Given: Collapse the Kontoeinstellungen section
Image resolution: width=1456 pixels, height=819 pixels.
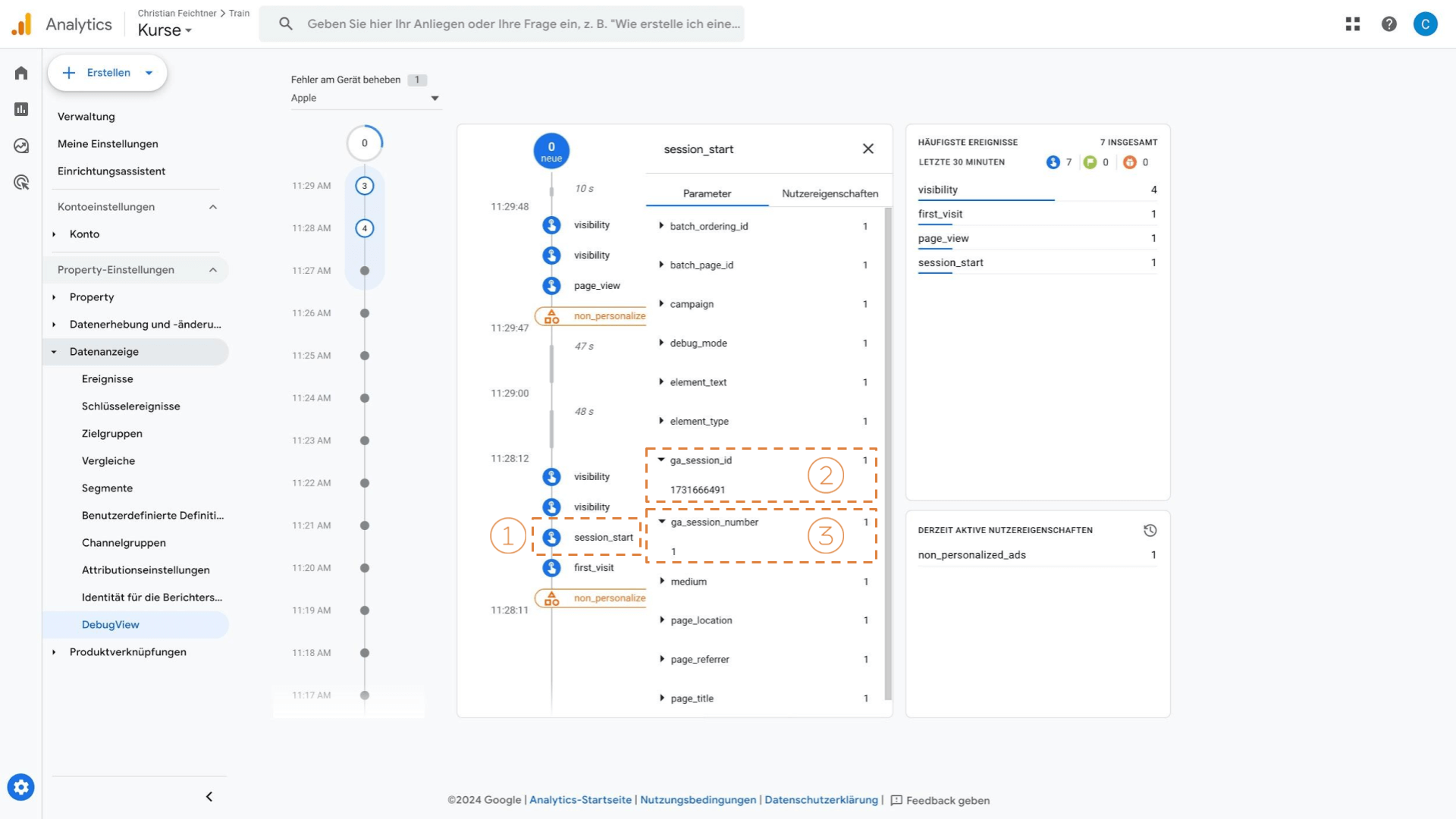Looking at the screenshot, I should pyautogui.click(x=213, y=207).
